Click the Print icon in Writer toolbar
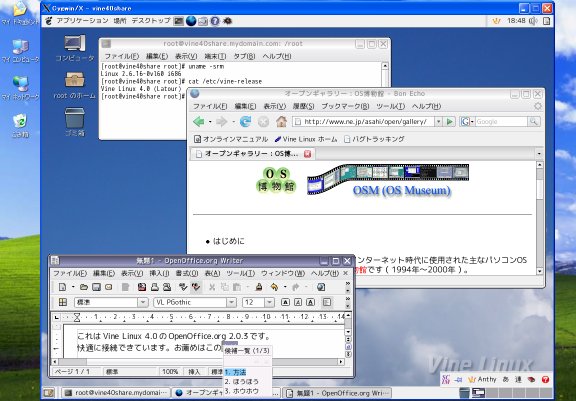 click(155, 287)
